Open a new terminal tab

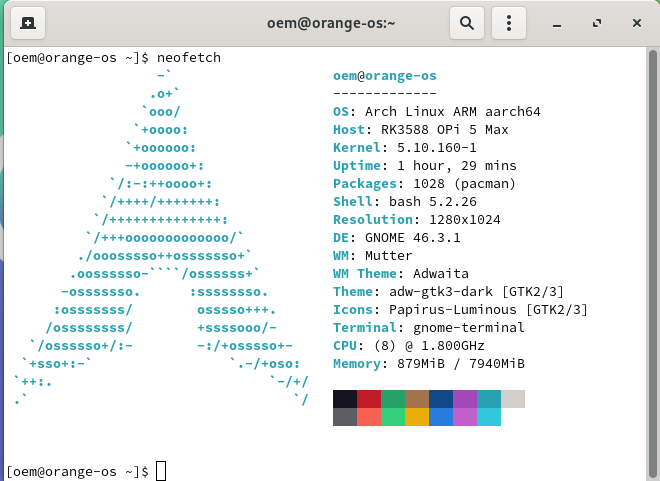click(28, 23)
